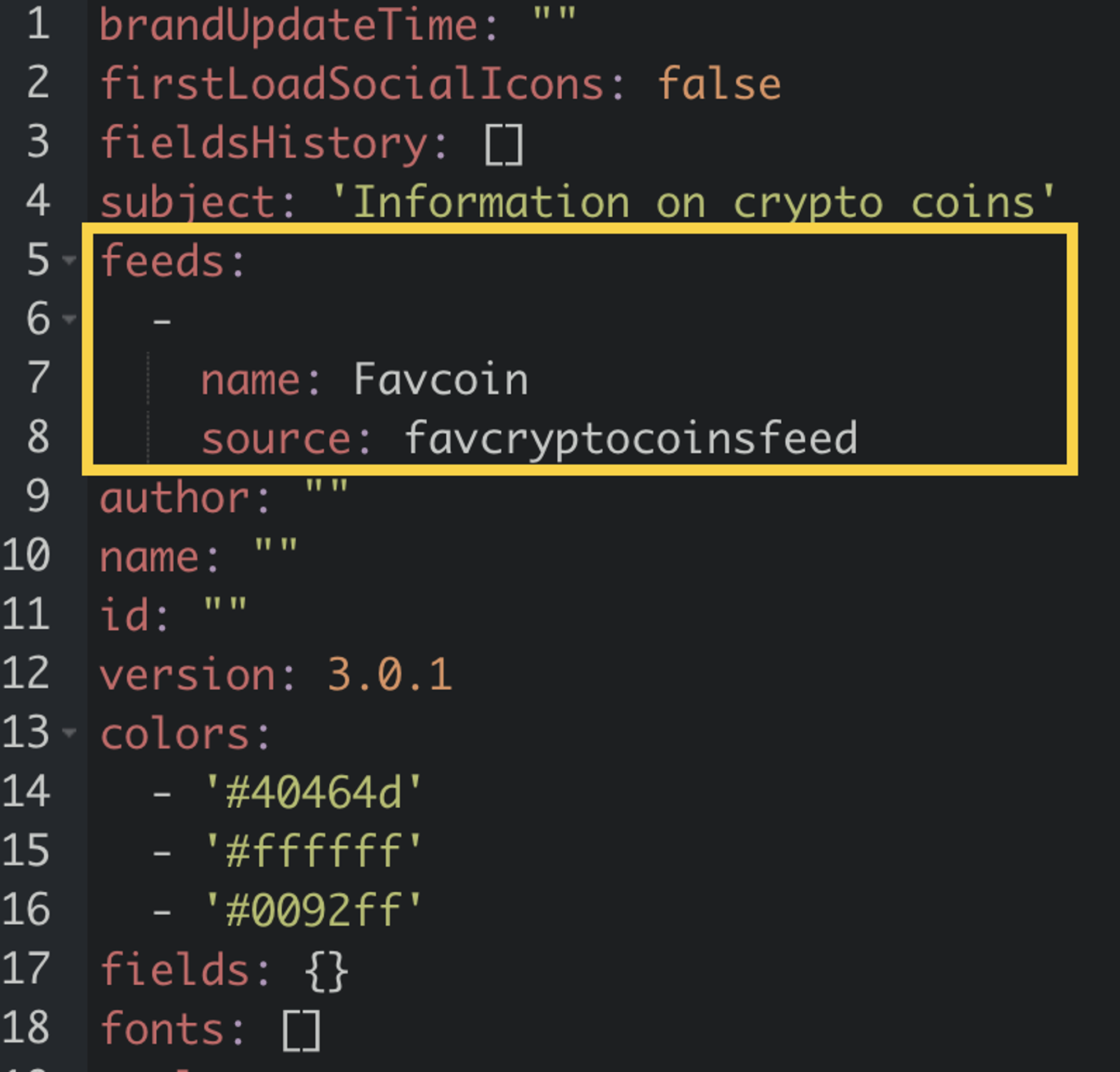The height and width of the screenshot is (1072, 1120).
Task: Click the favcryptocoinsfeed source value
Action: 631,439
